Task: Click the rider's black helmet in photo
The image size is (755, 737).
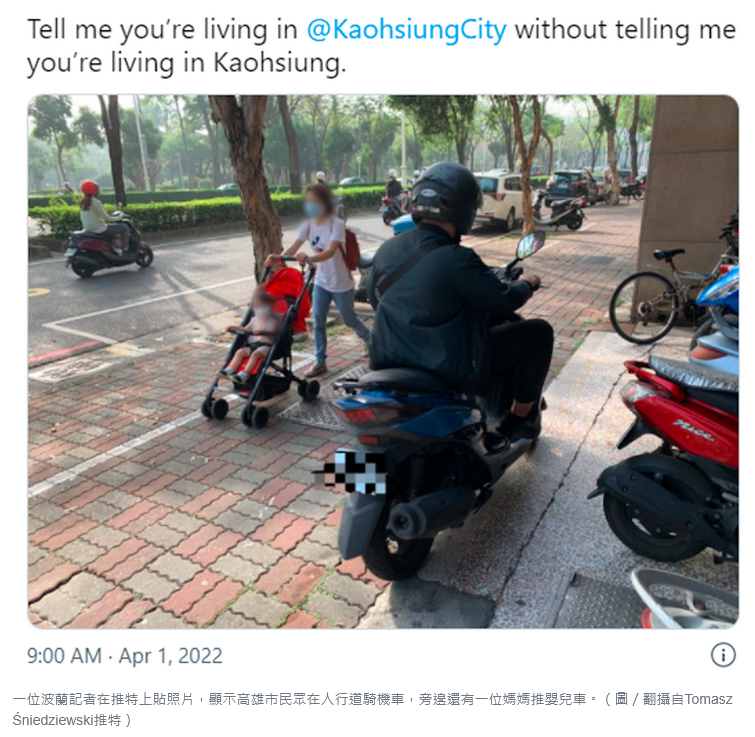Action: click(445, 197)
